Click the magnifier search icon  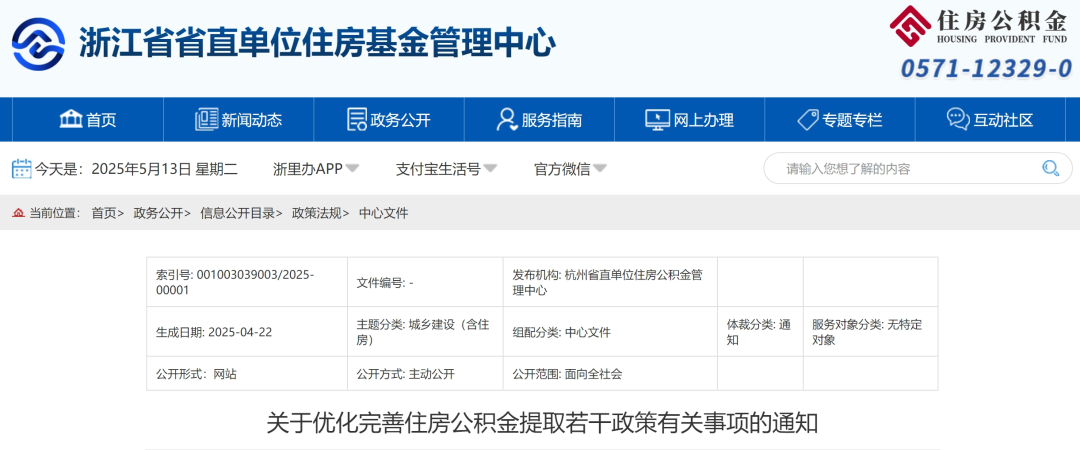pyautogui.click(x=1050, y=168)
